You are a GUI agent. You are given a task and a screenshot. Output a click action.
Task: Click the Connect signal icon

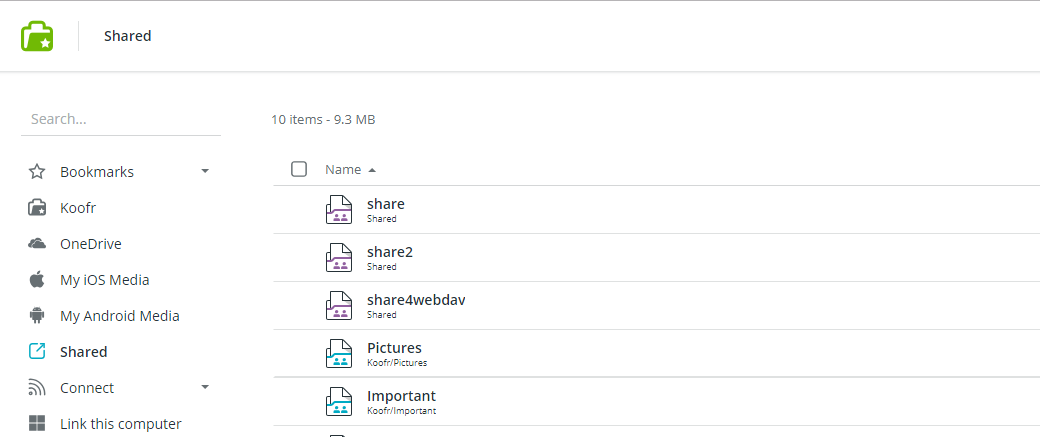[37, 388]
